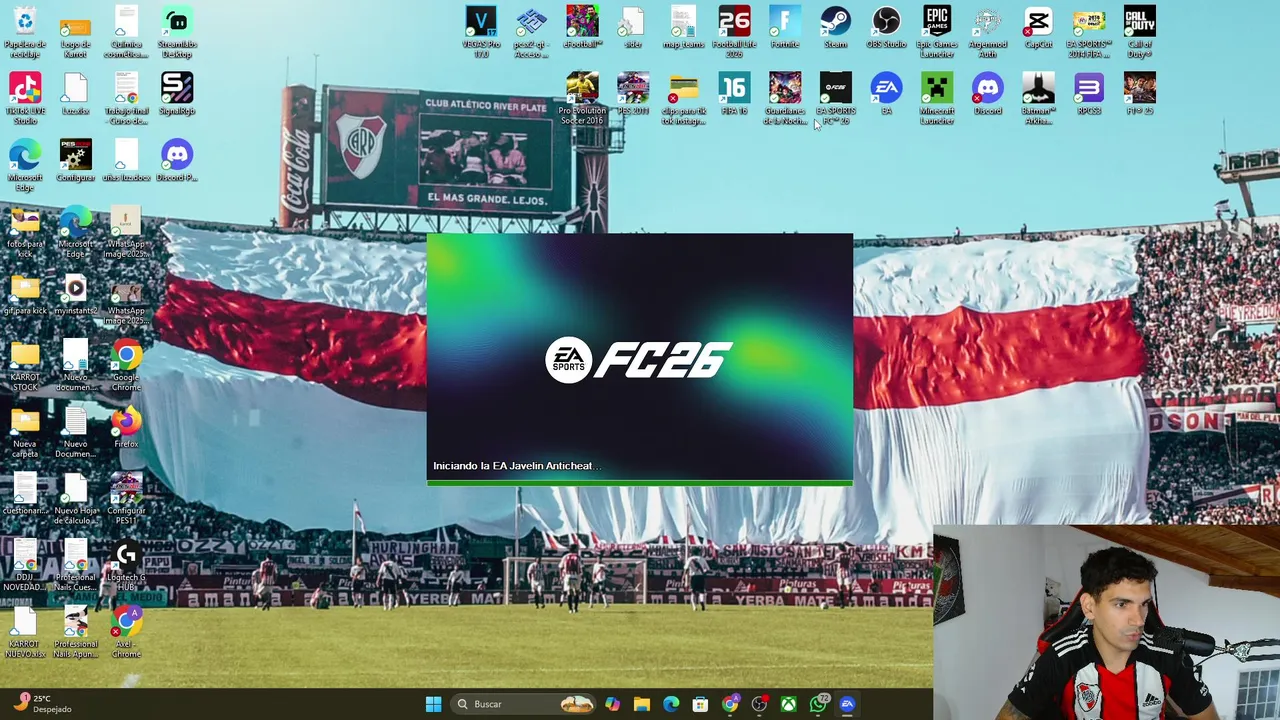Open Guardianes de la Noche game icon

click(785, 99)
